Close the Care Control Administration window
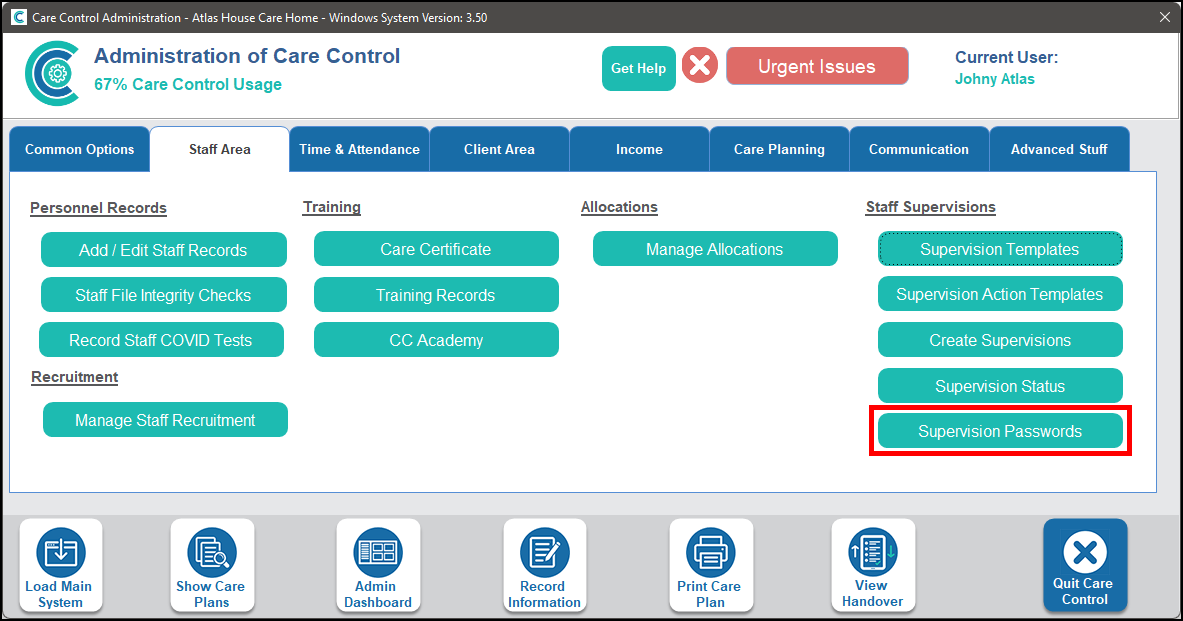 tap(1164, 17)
